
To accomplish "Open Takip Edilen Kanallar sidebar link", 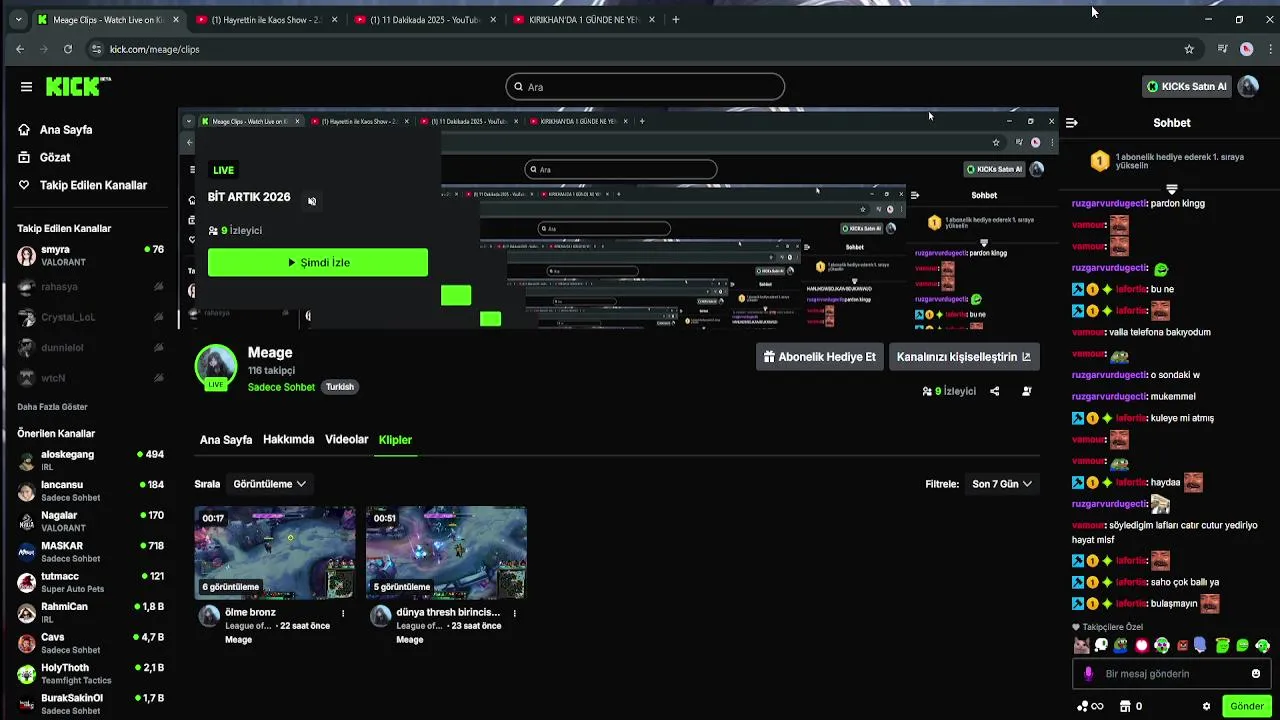I will [82, 185].
